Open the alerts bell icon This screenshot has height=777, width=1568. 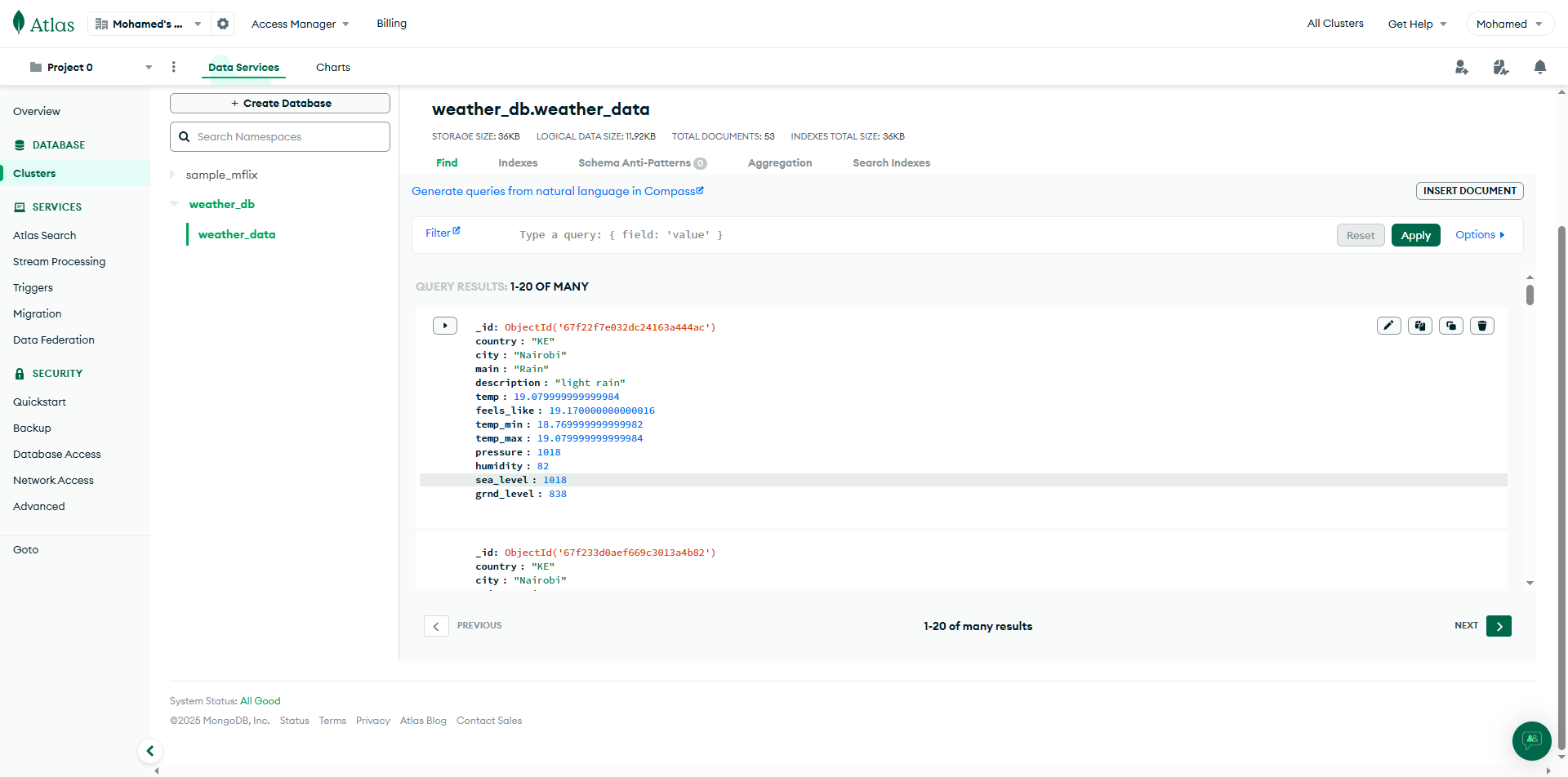click(x=1540, y=67)
